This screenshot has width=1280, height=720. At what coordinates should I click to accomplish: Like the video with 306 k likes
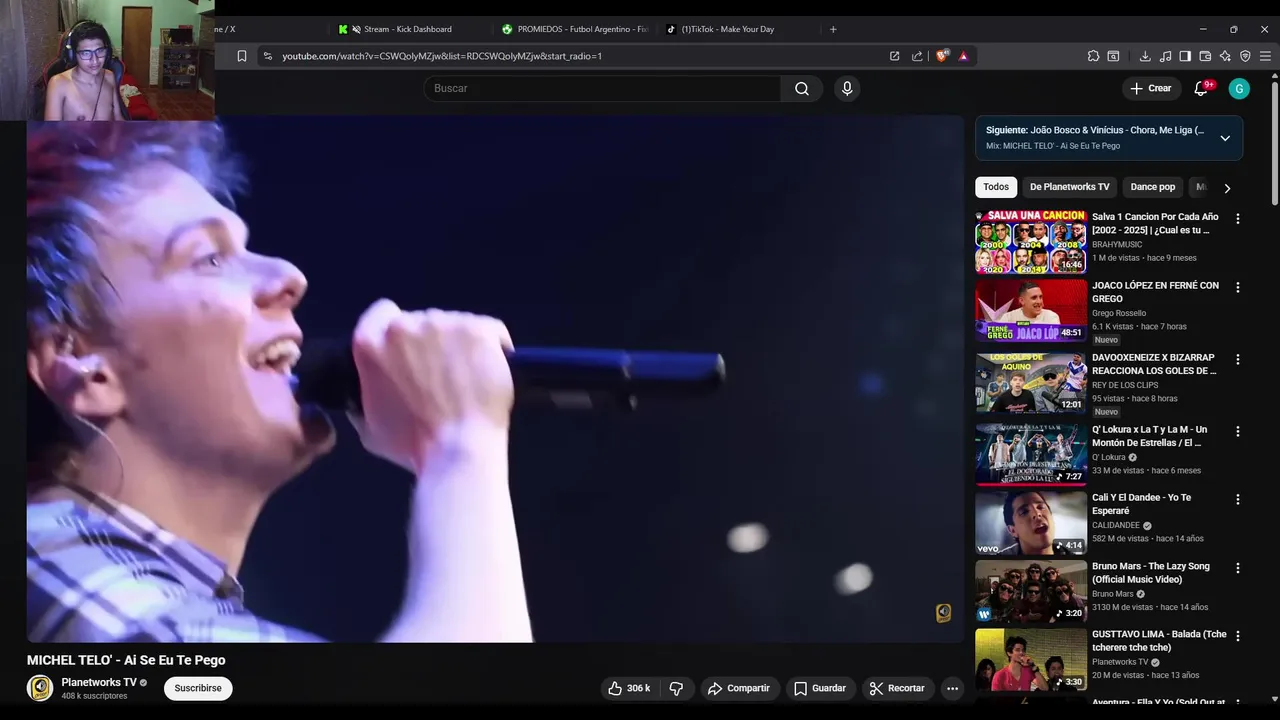[x=629, y=688]
